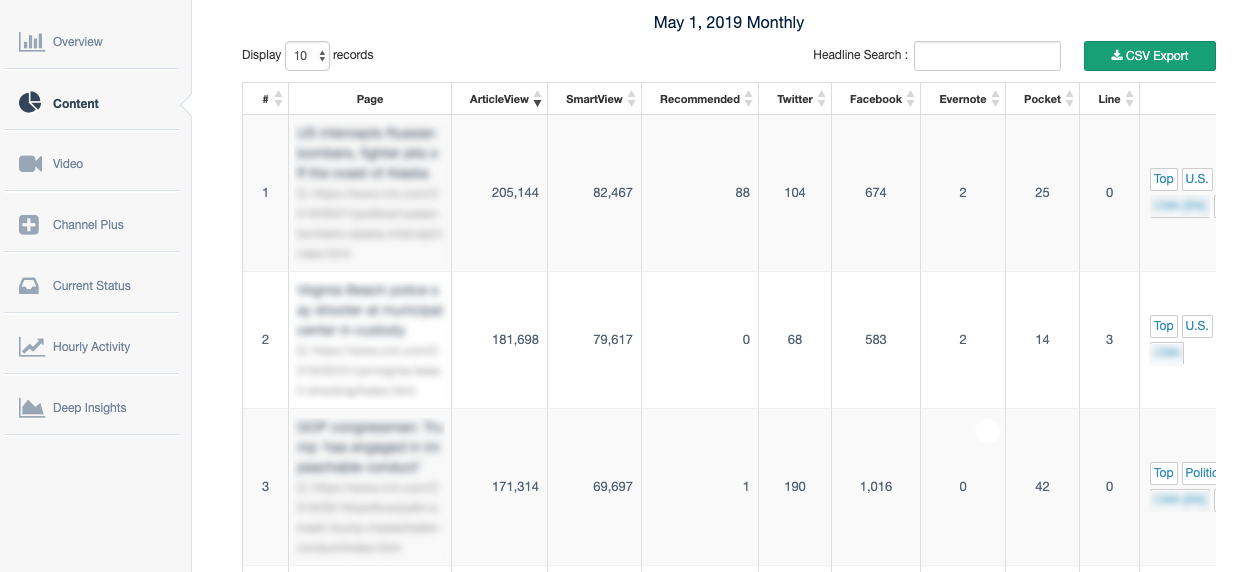Click the Top tag in row 1
Screen dimensions: 1250x572
coord(1163,179)
